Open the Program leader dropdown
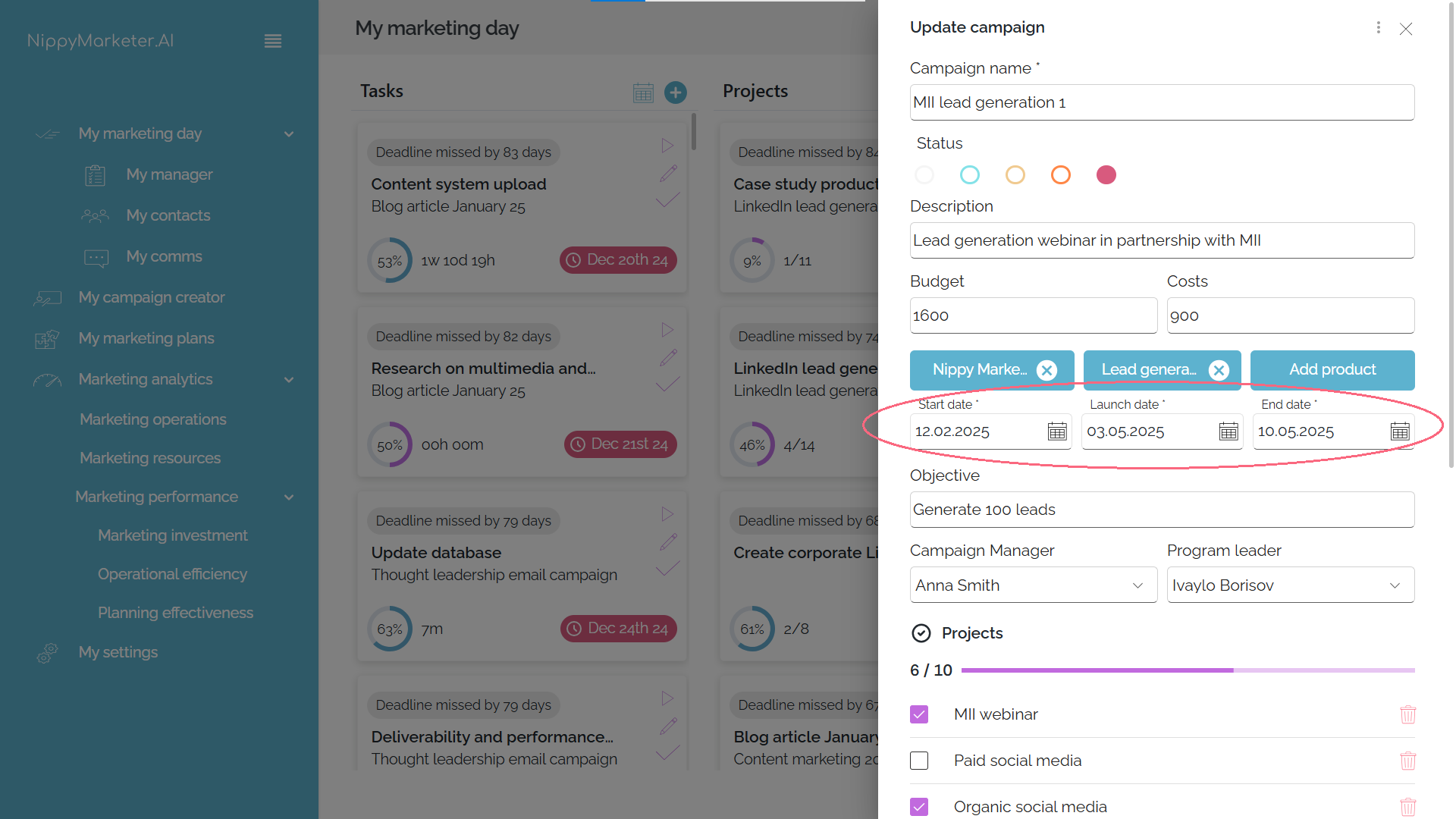The width and height of the screenshot is (1456, 819). 1291,585
